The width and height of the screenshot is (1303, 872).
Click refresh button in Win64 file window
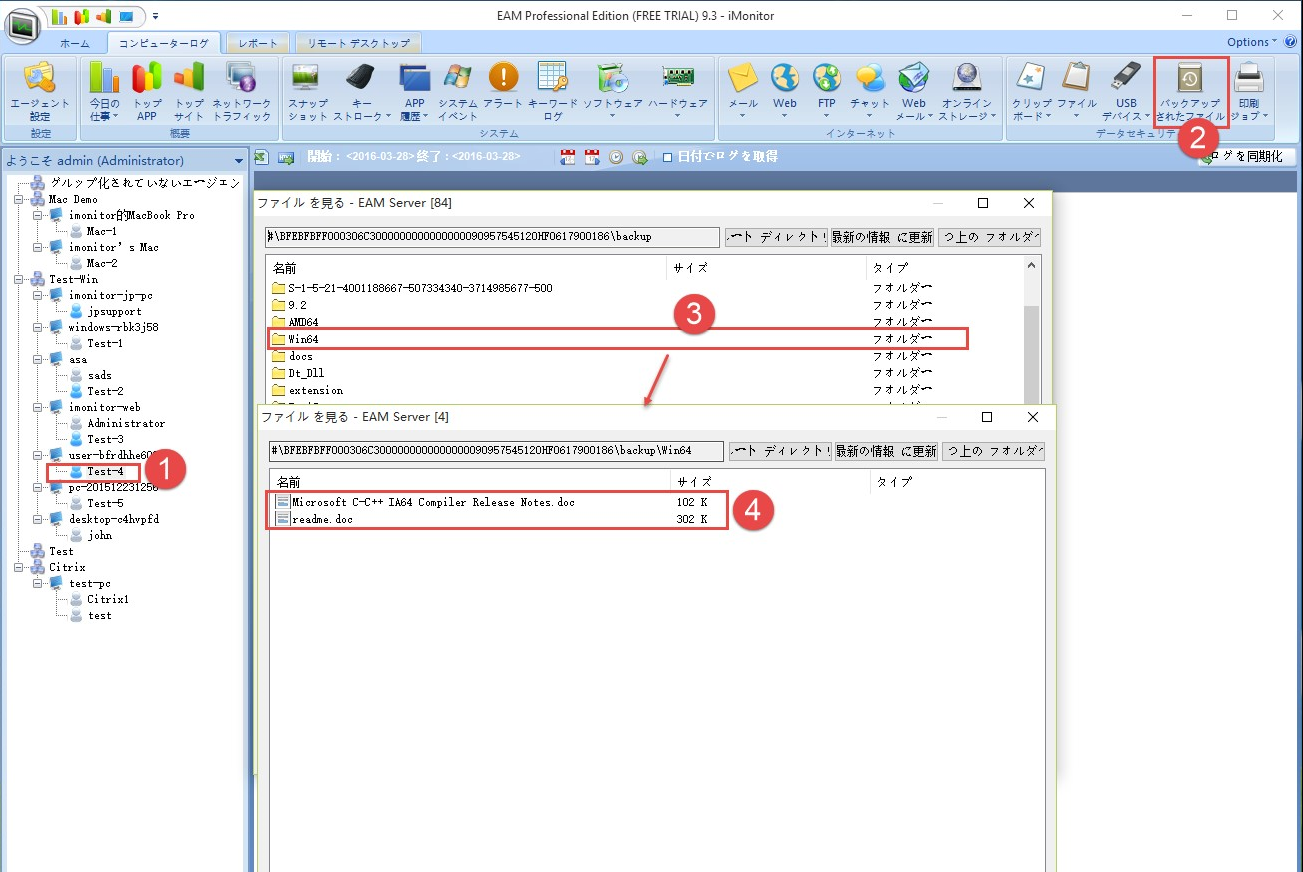(x=886, y=451)
